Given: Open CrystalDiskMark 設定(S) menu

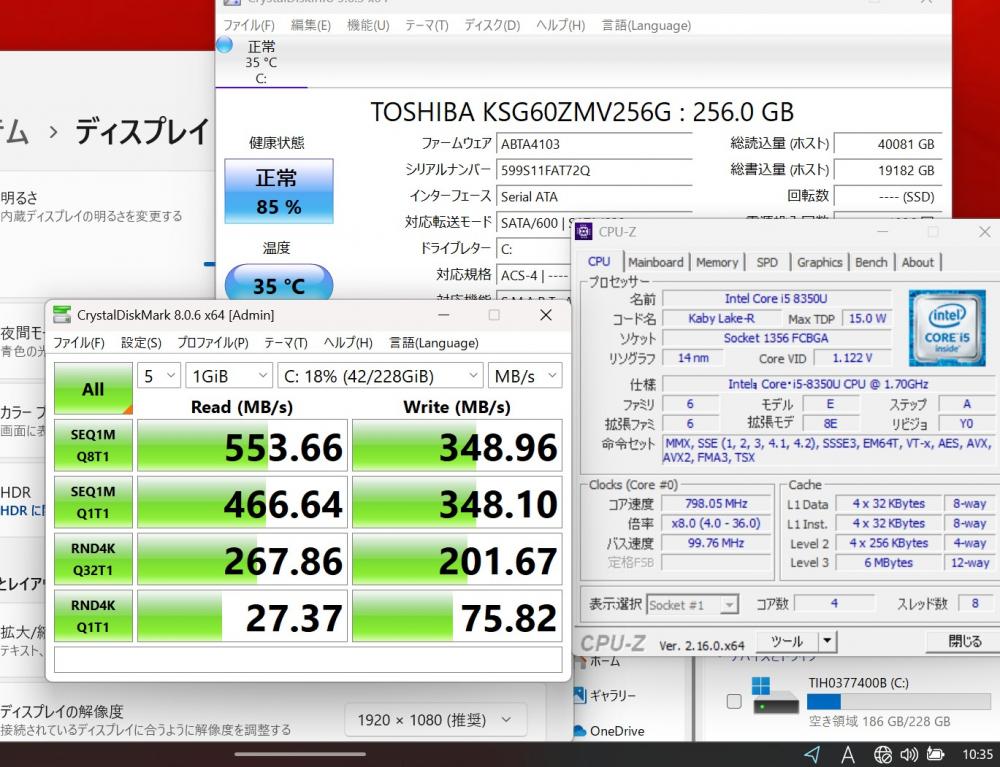Looking at the screenshot, I should pyautogui.click(x=141, y=343).
